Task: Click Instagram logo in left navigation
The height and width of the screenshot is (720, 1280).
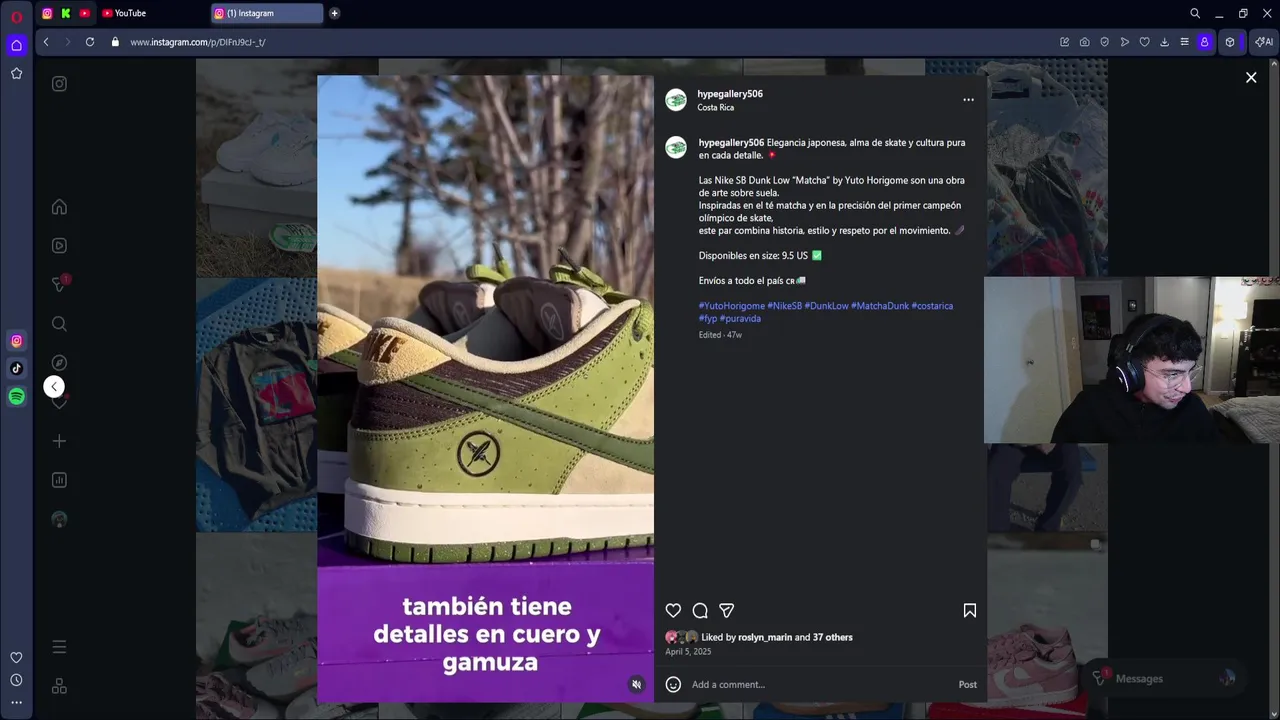Action: 59,84
